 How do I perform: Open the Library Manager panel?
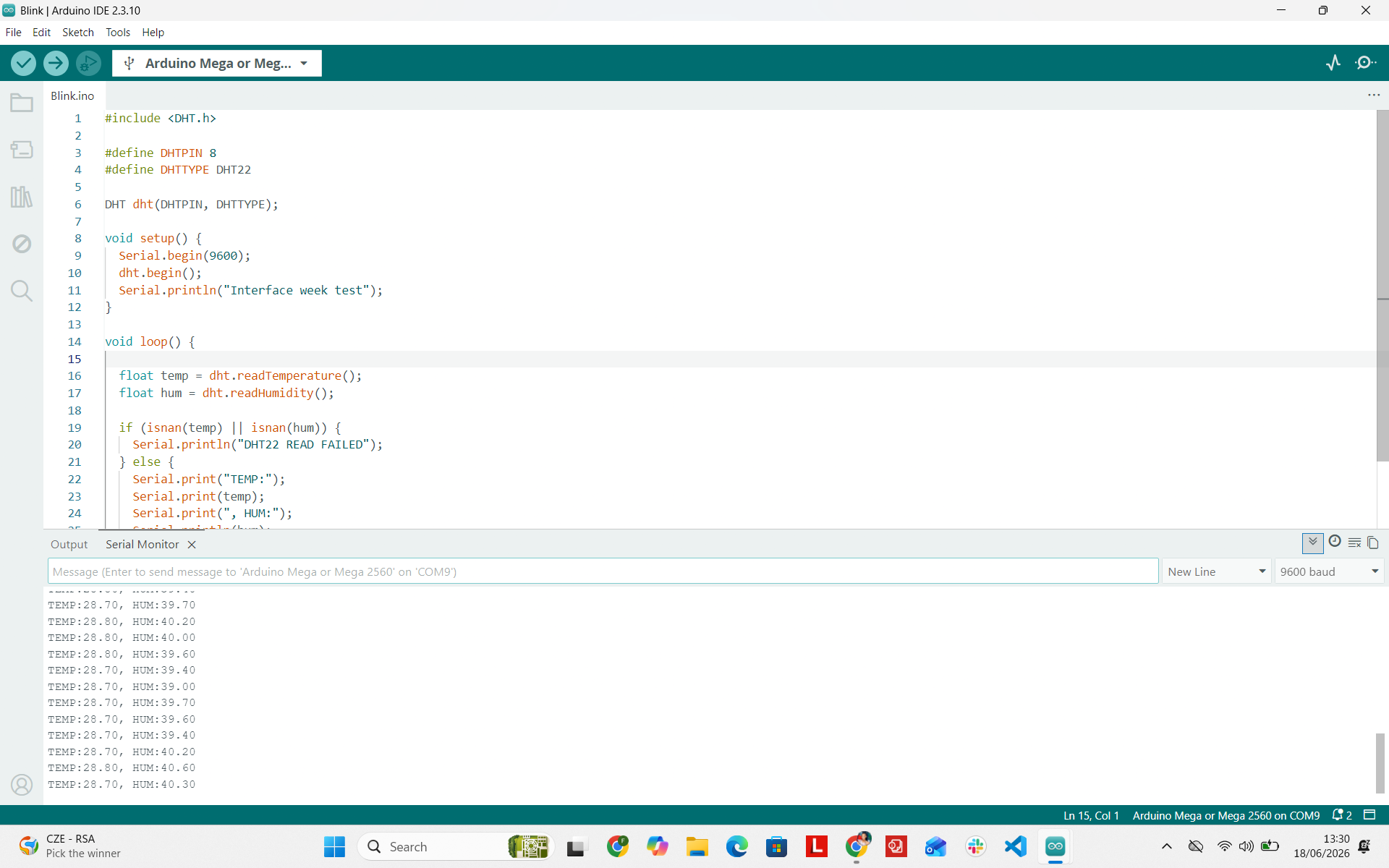[22, 197]
